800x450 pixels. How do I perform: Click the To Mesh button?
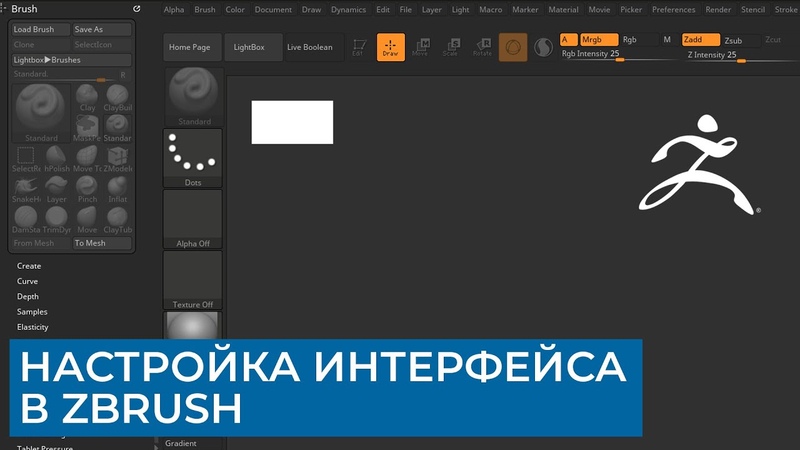(102, 243)
